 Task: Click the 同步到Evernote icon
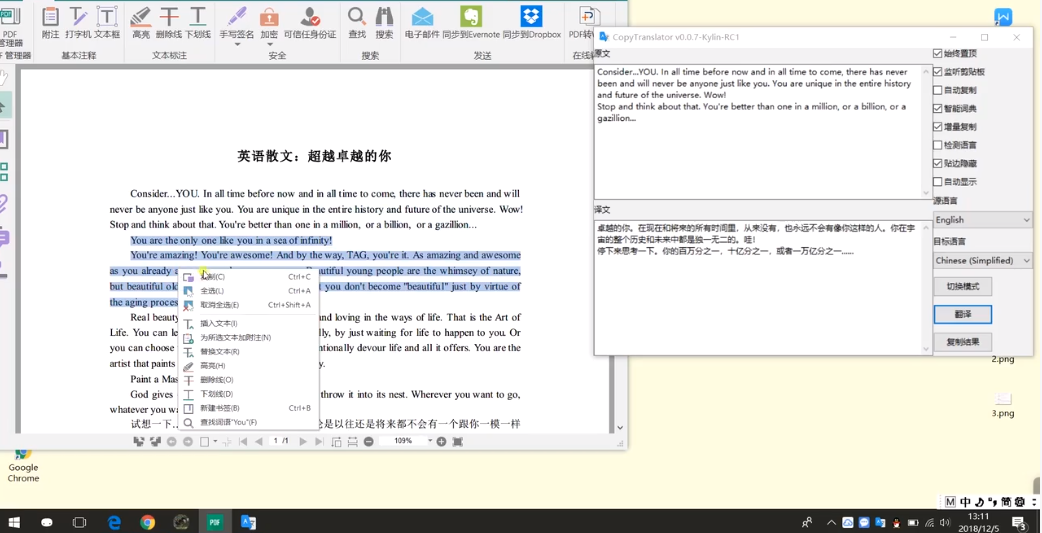[470, 22]
